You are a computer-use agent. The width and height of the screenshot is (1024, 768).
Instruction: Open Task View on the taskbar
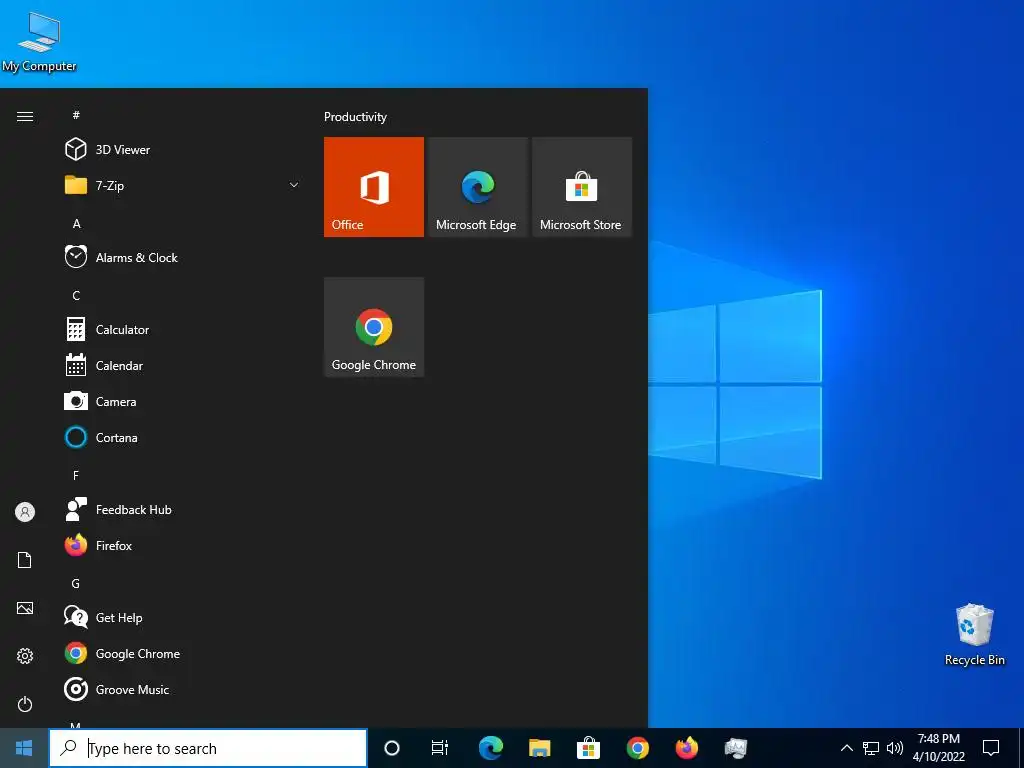440,748
